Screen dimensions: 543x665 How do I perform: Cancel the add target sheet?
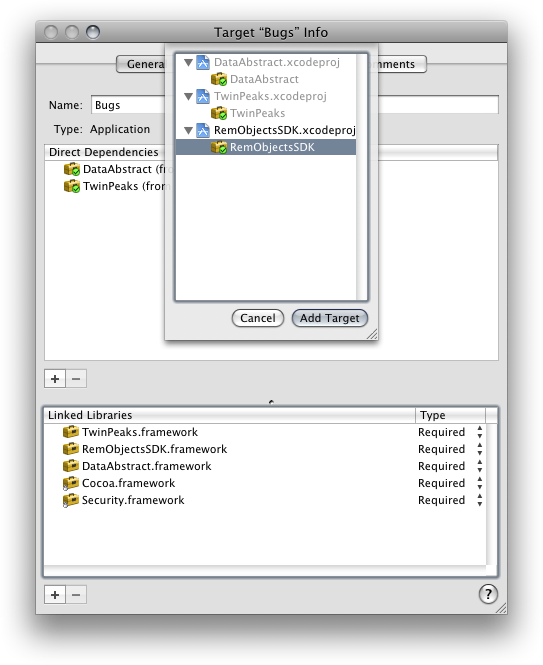(x=258, y=318)
